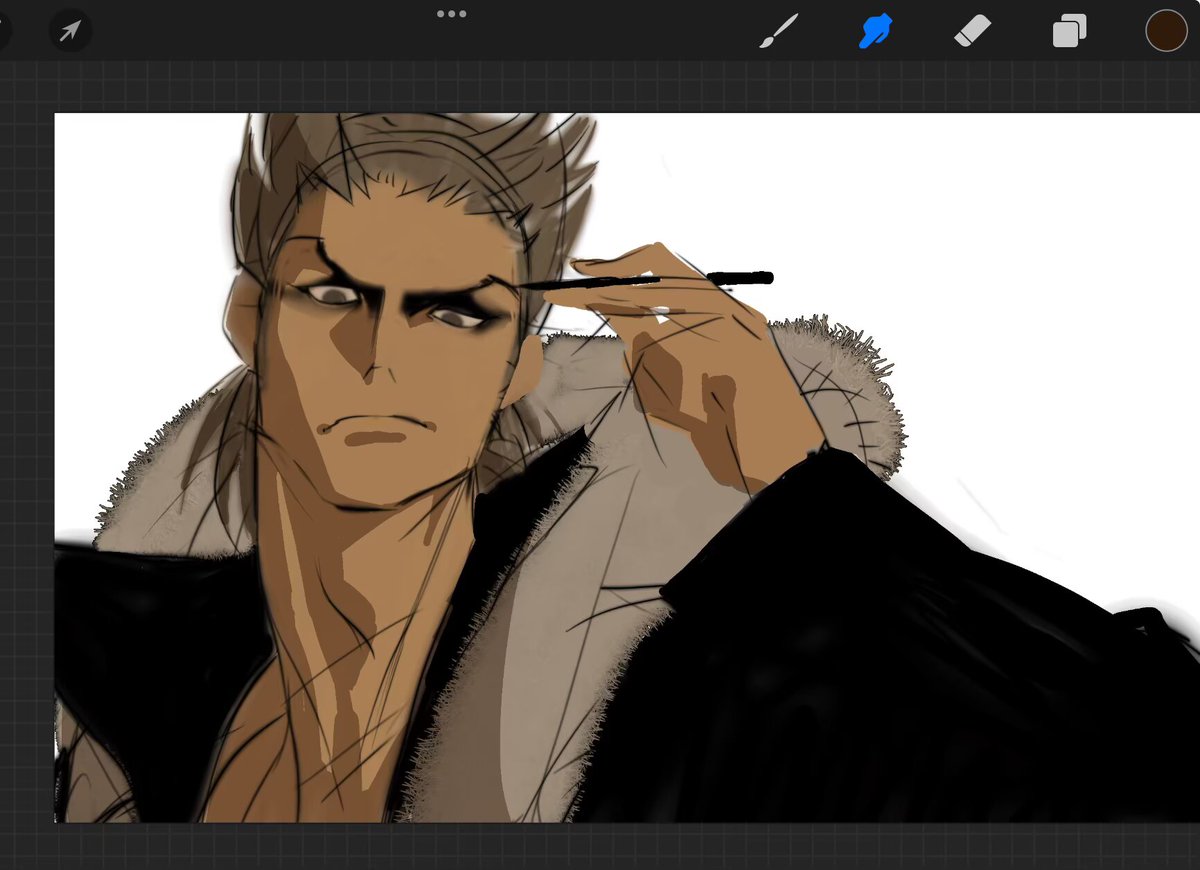The width and height of the screenshot is (1200, 870).
Task: Select the Eraser tool
Action: [972, 31]
